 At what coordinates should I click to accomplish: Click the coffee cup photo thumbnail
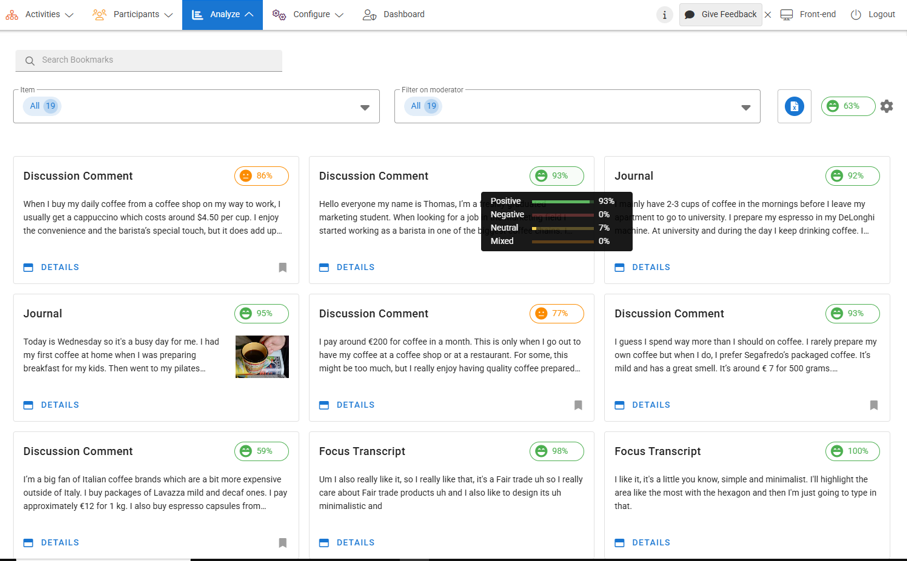tap(262, 356)
